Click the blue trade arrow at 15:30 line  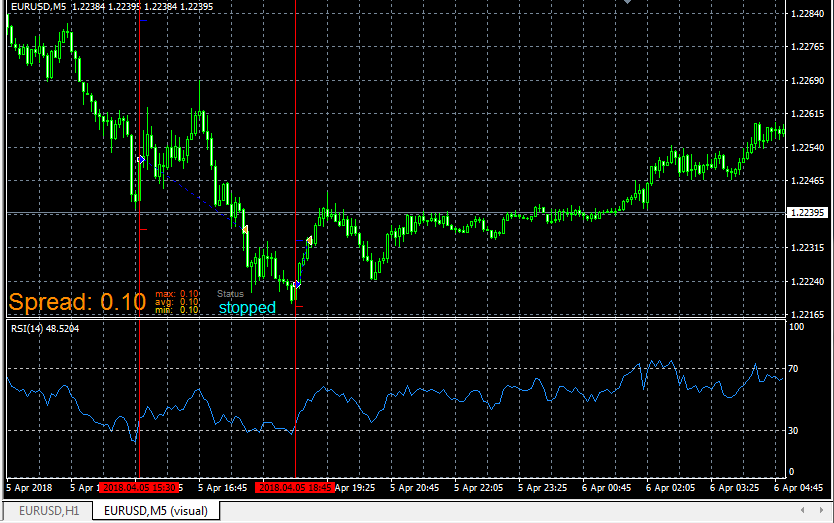(141, 159)
